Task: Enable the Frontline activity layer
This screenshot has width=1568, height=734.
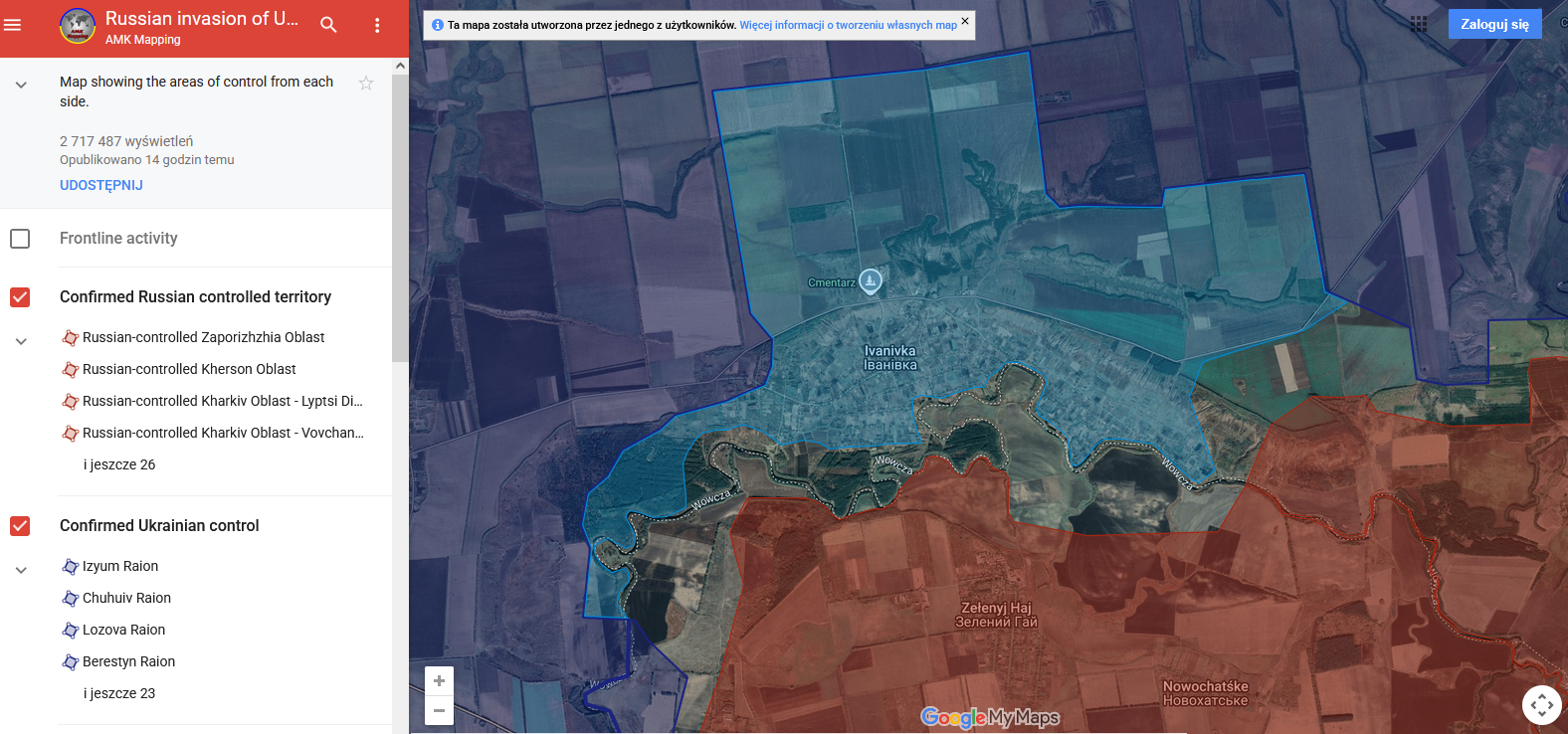Action: (20, 239)
